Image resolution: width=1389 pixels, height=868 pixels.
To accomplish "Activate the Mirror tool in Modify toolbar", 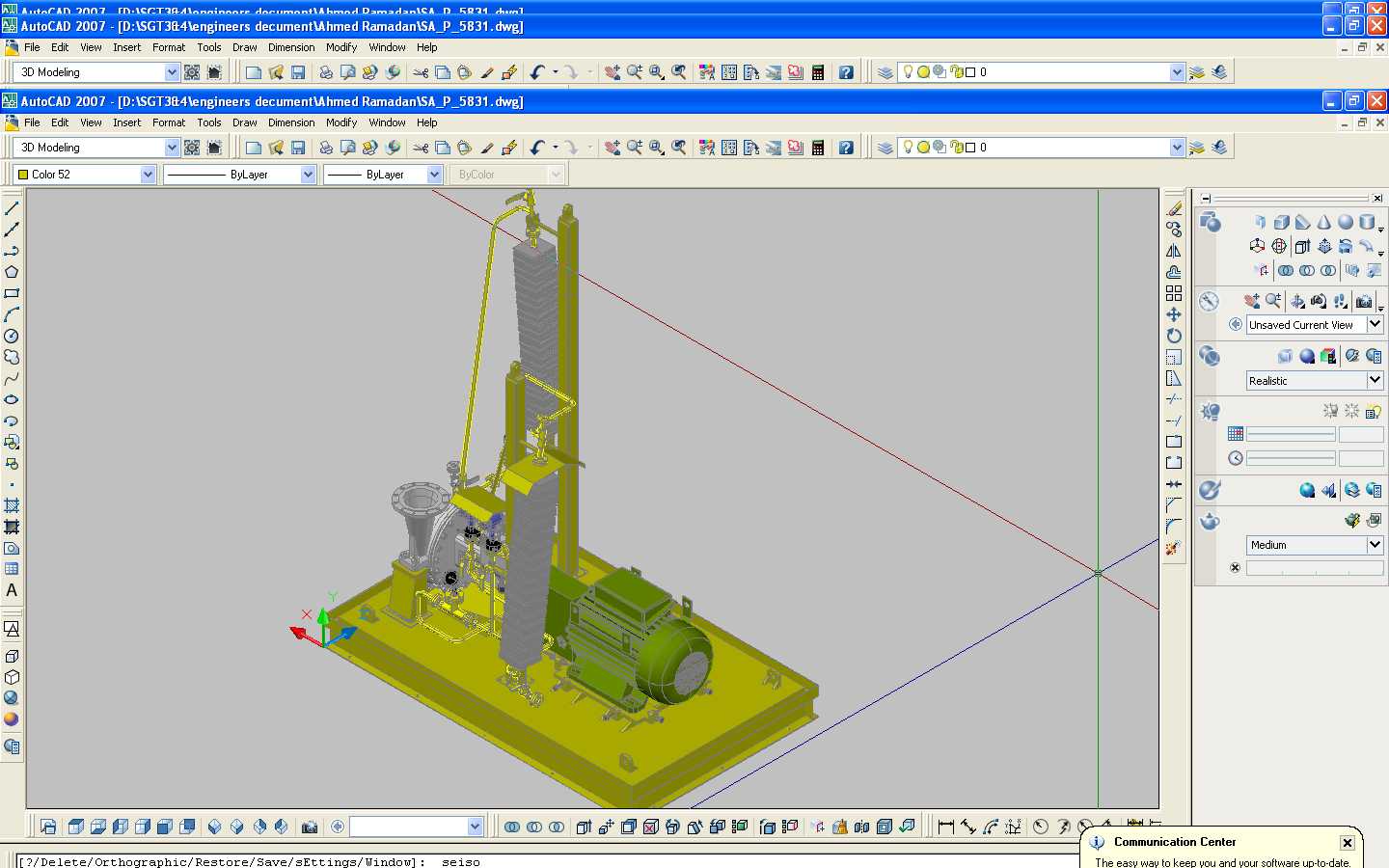I will pos(1174,251).
